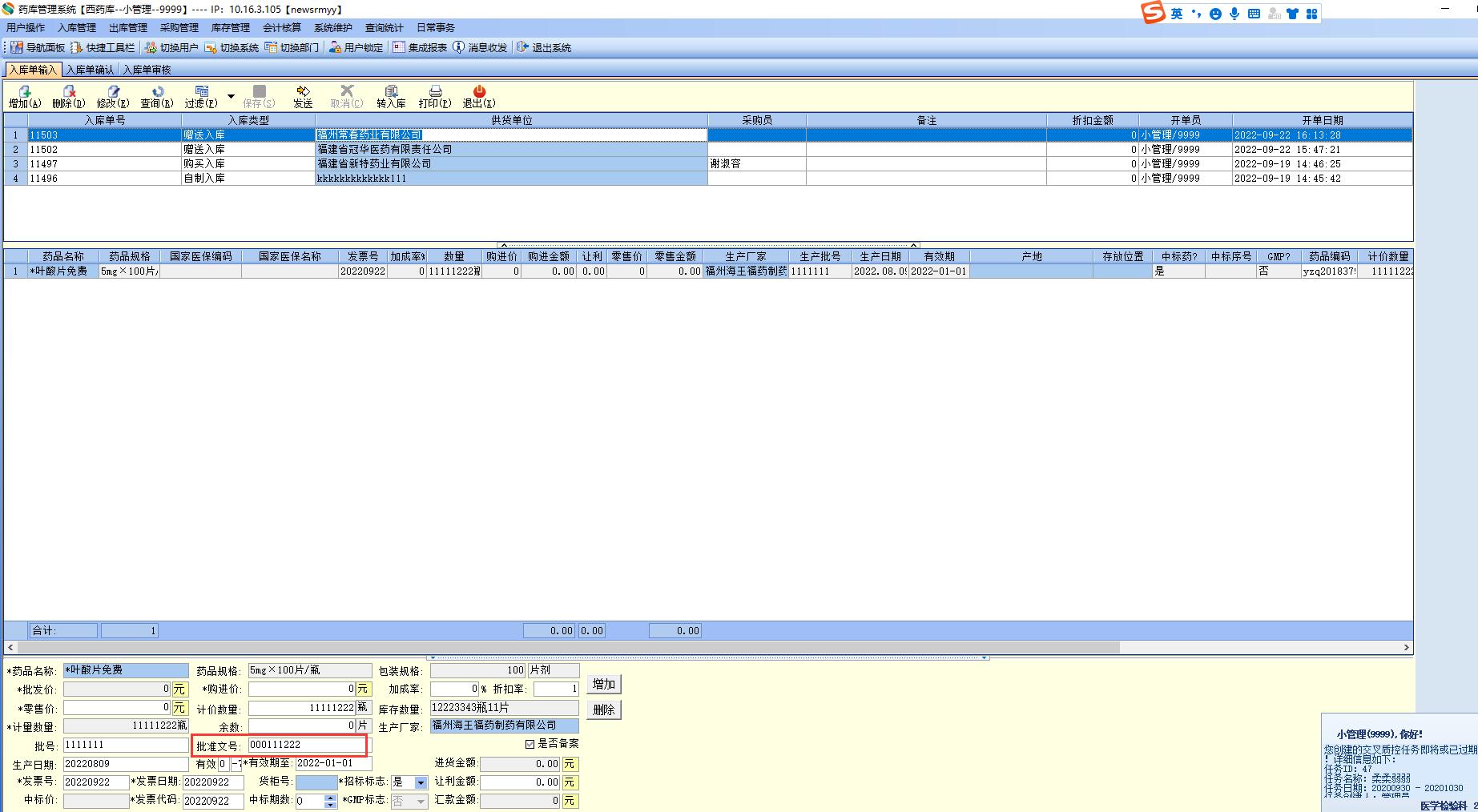Click the Sogou input method logo

1153,13
